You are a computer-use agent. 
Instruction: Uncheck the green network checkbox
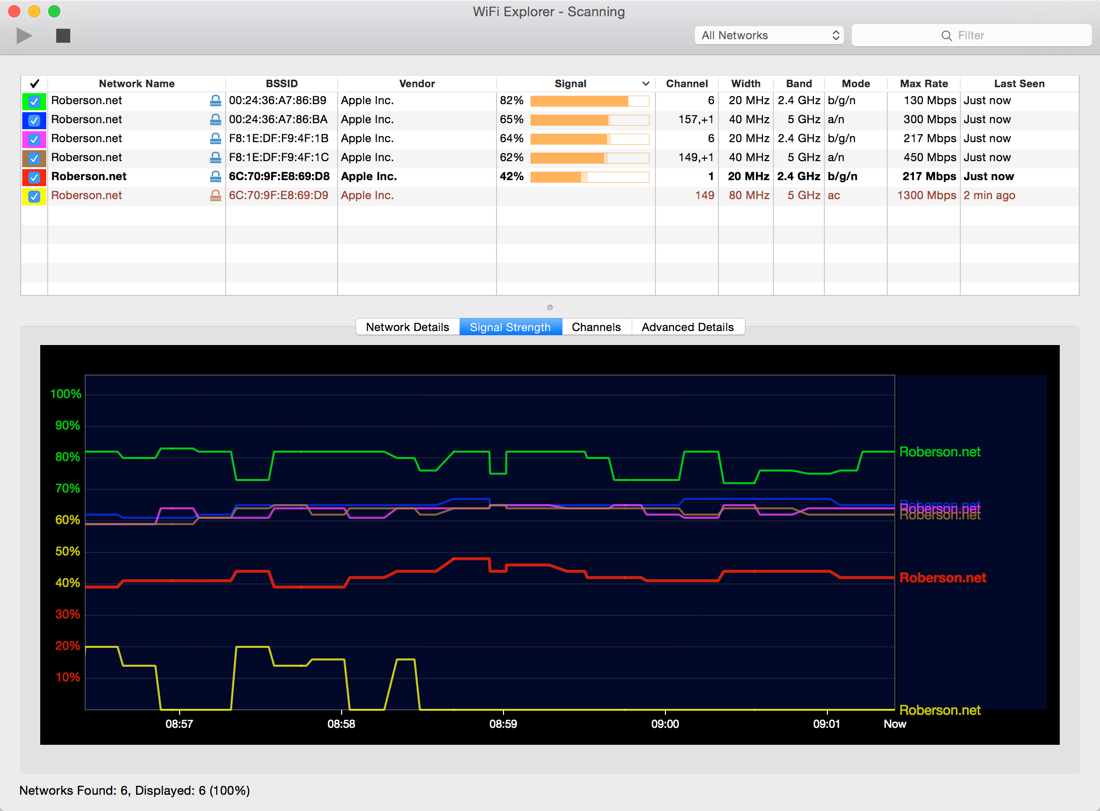(34, 101)
